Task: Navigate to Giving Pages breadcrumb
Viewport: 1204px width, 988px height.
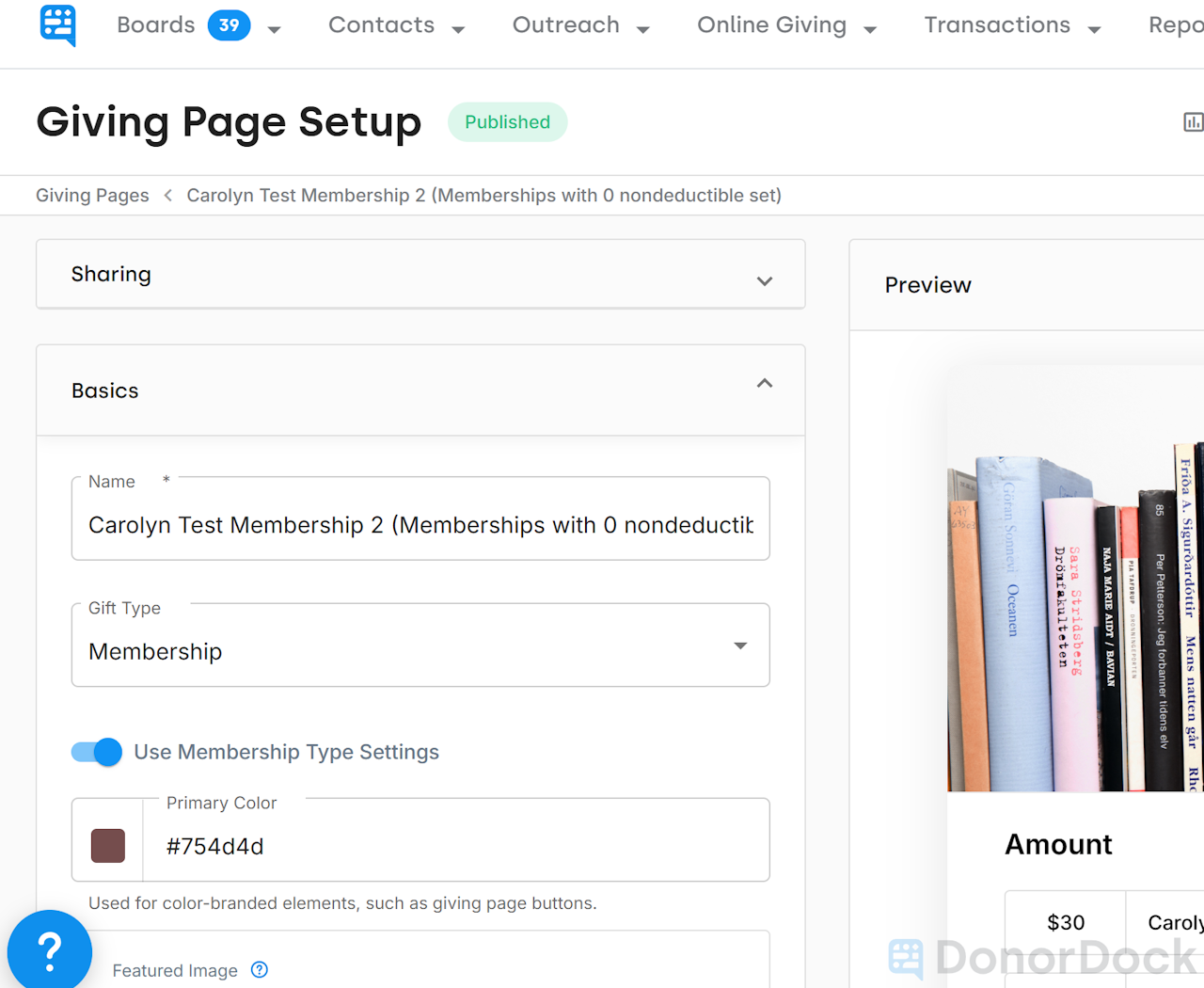Action: [x=91, y=195]
